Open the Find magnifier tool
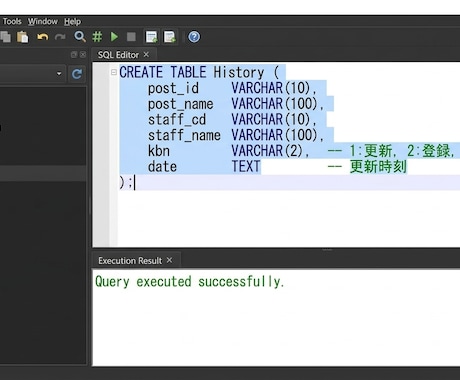 coord(80,36)
